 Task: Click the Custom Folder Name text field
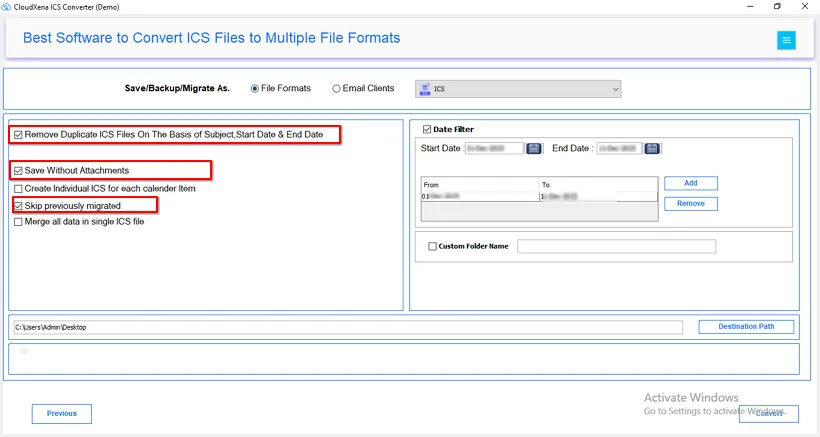pos(617,246)
